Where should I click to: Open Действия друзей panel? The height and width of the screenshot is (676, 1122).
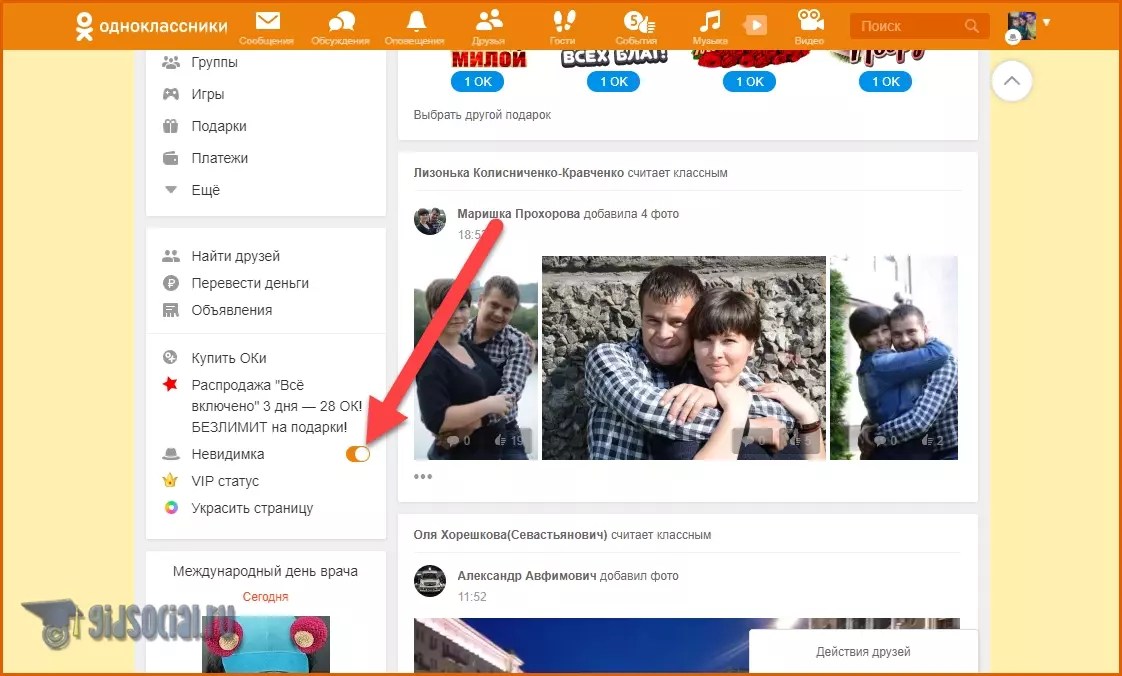tap(863, 652)
